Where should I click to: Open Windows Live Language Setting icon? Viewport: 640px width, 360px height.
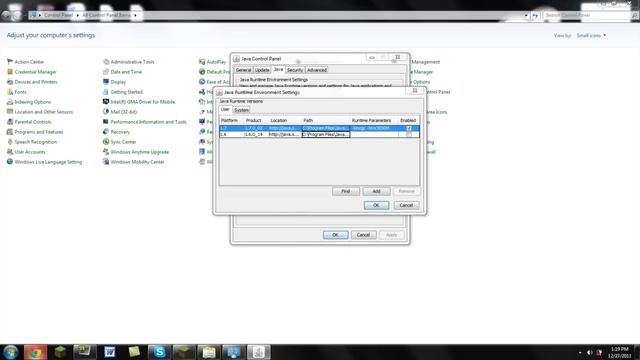click(x=10, y=162)
